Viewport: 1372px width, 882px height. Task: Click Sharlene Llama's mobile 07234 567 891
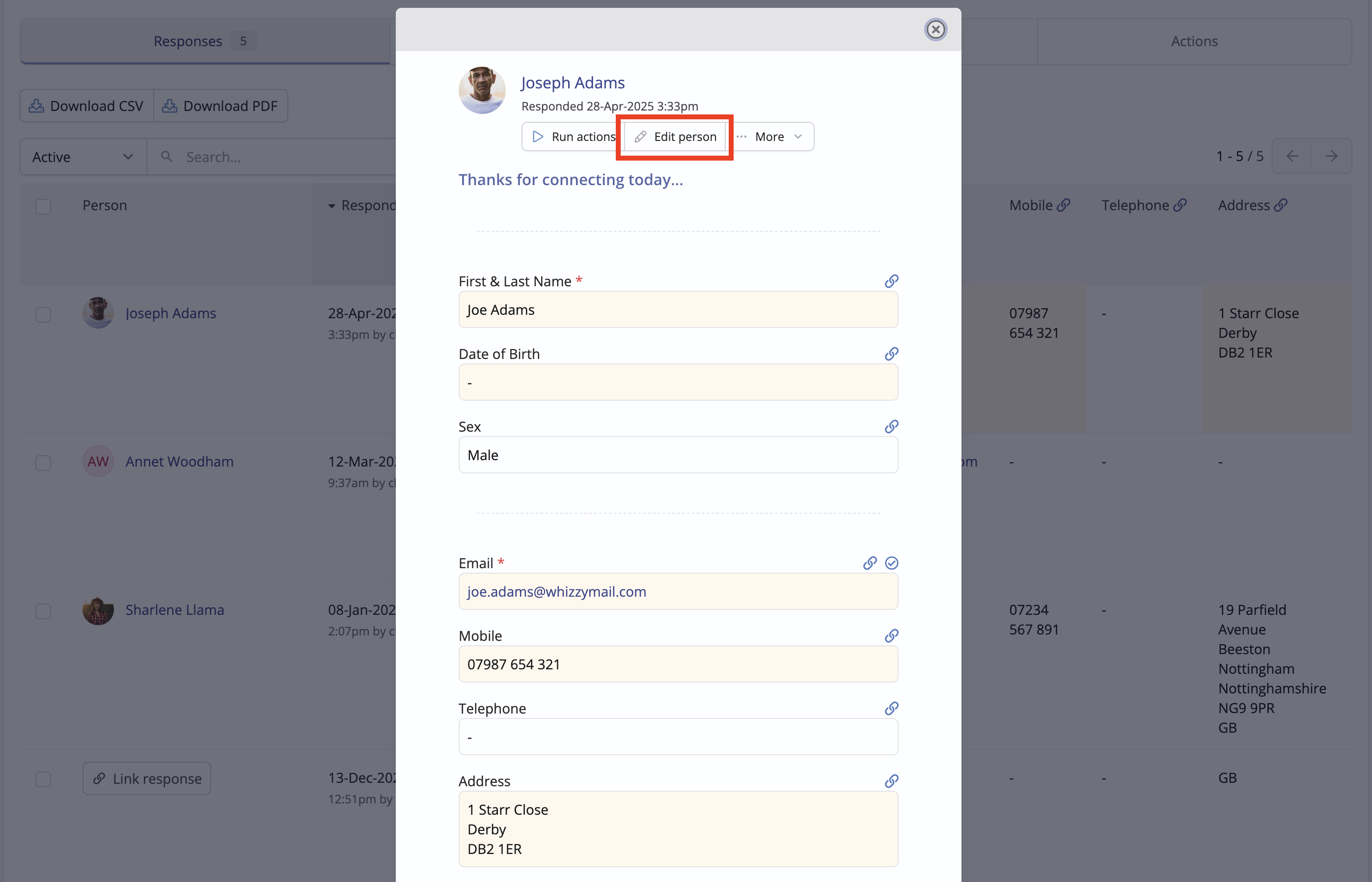point(1034,620)
